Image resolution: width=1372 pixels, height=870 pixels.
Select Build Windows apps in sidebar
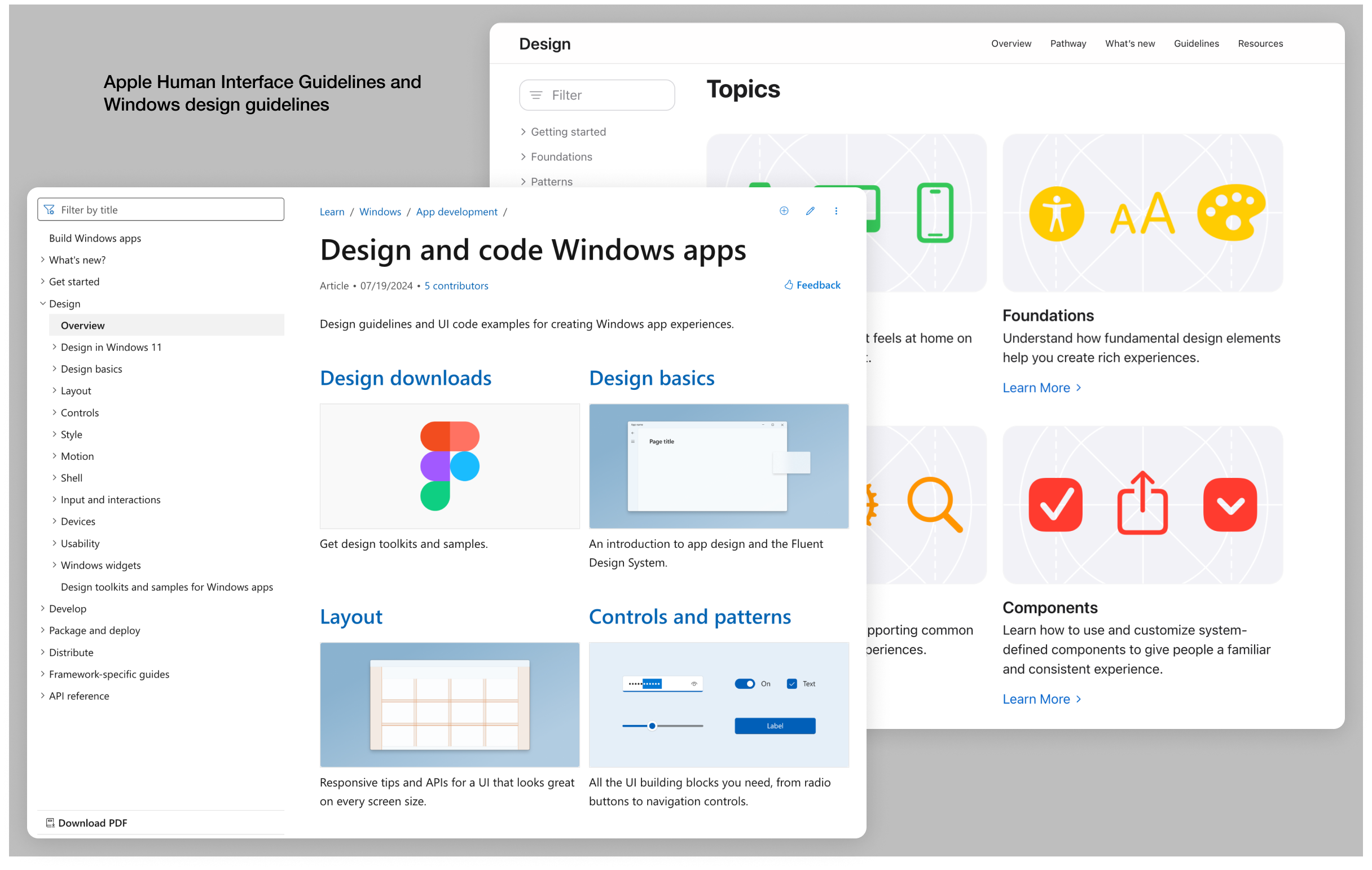pos(95,238)
